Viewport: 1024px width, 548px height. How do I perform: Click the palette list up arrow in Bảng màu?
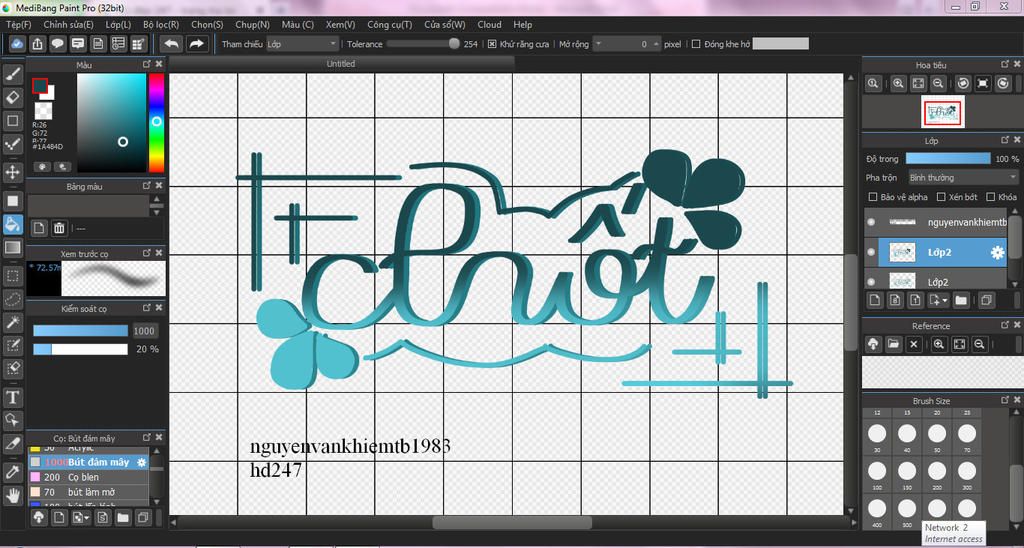156,199
